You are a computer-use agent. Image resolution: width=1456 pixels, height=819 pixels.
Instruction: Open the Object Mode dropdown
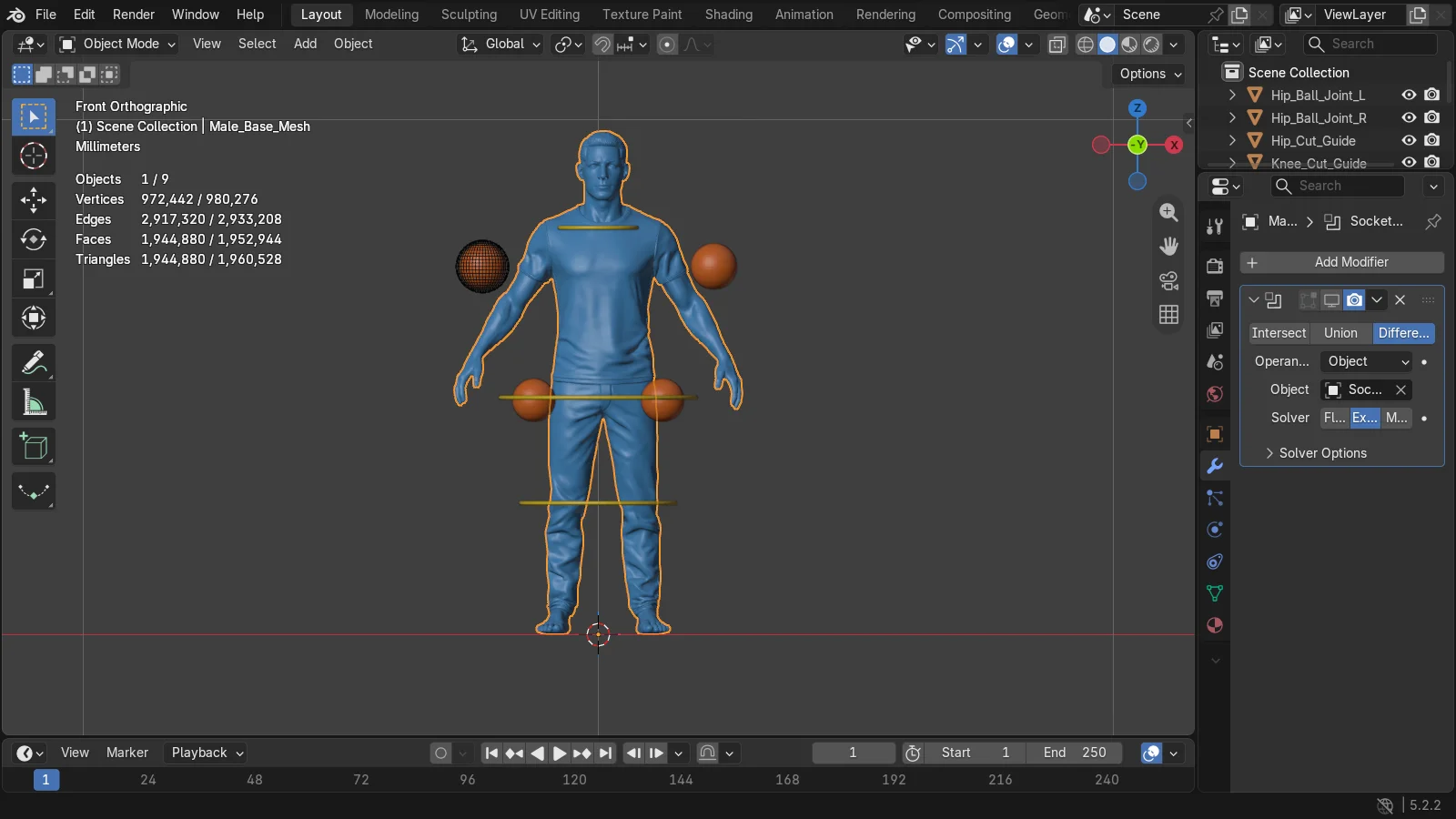coord(117,44)
